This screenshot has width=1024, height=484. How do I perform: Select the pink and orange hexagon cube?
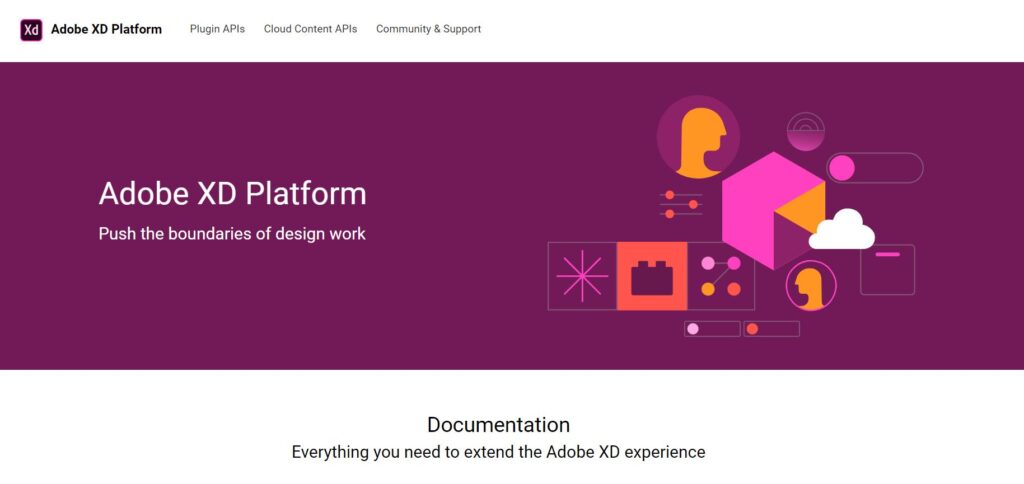(x=773, y=210)
